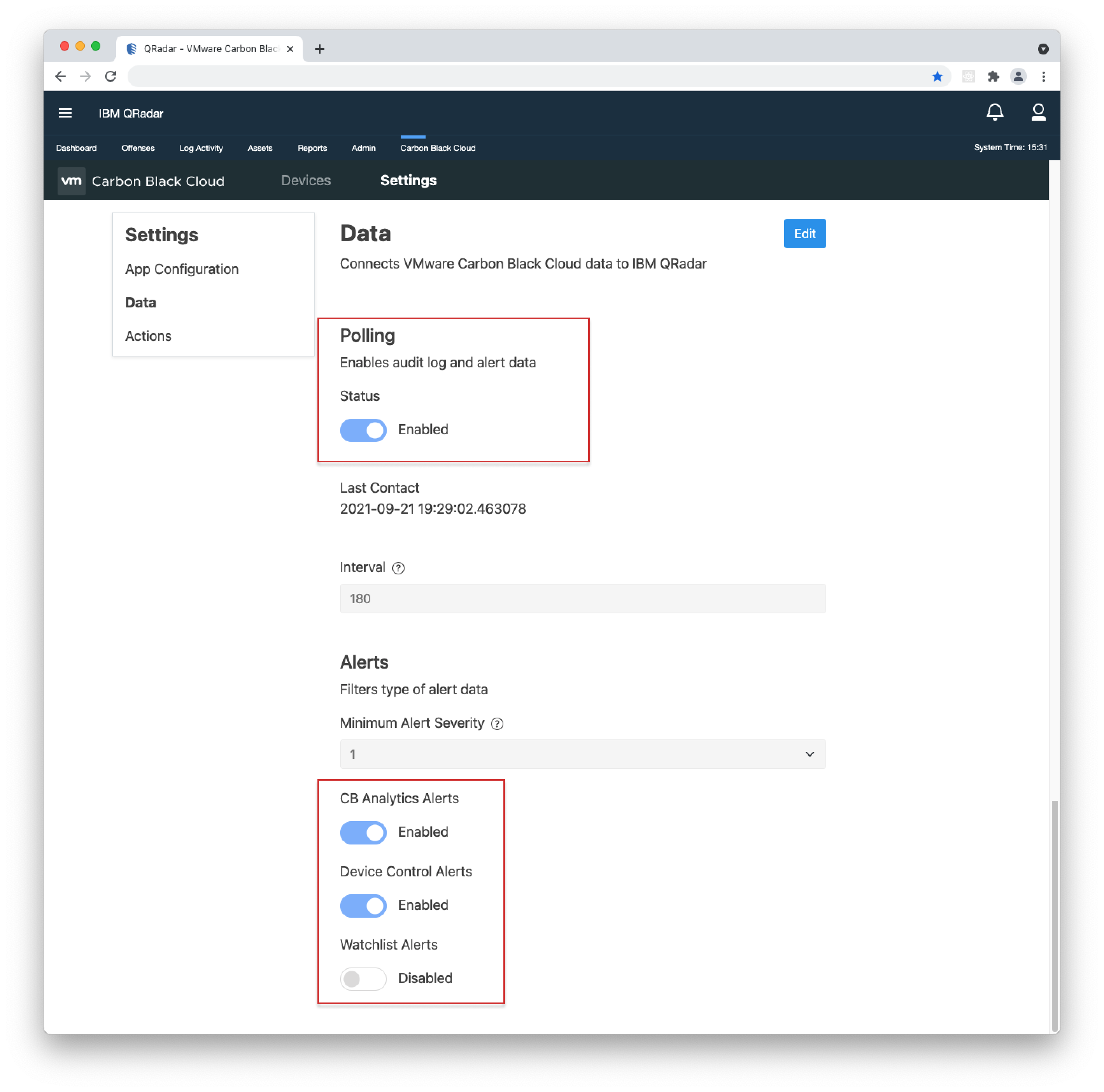Expand the Minimum Alert Severity dropdown
Screen dimensions: 1104x1092
(x=582, y=754)
